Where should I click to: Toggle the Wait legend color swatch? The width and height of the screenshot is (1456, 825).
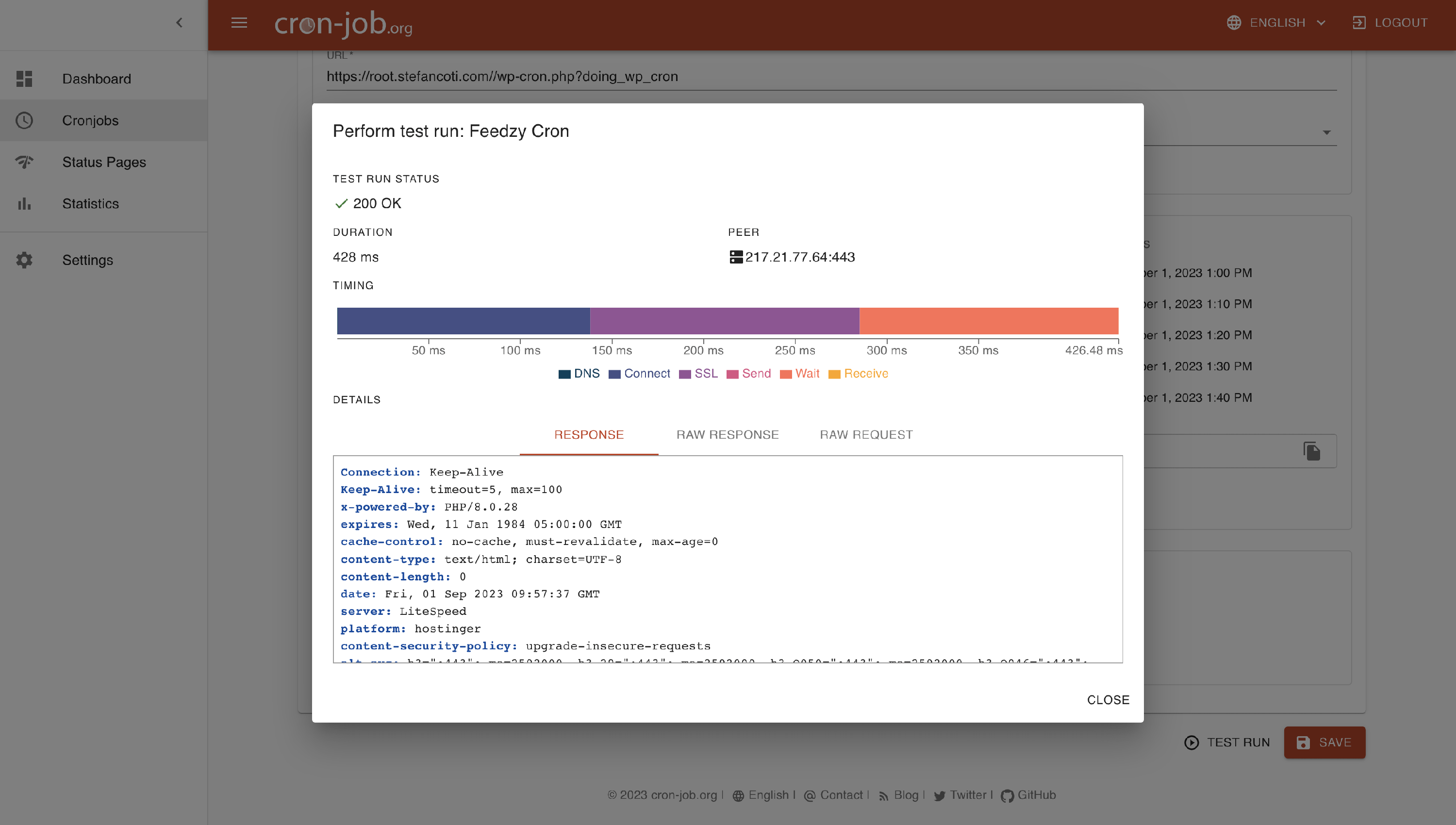point(785,374)
